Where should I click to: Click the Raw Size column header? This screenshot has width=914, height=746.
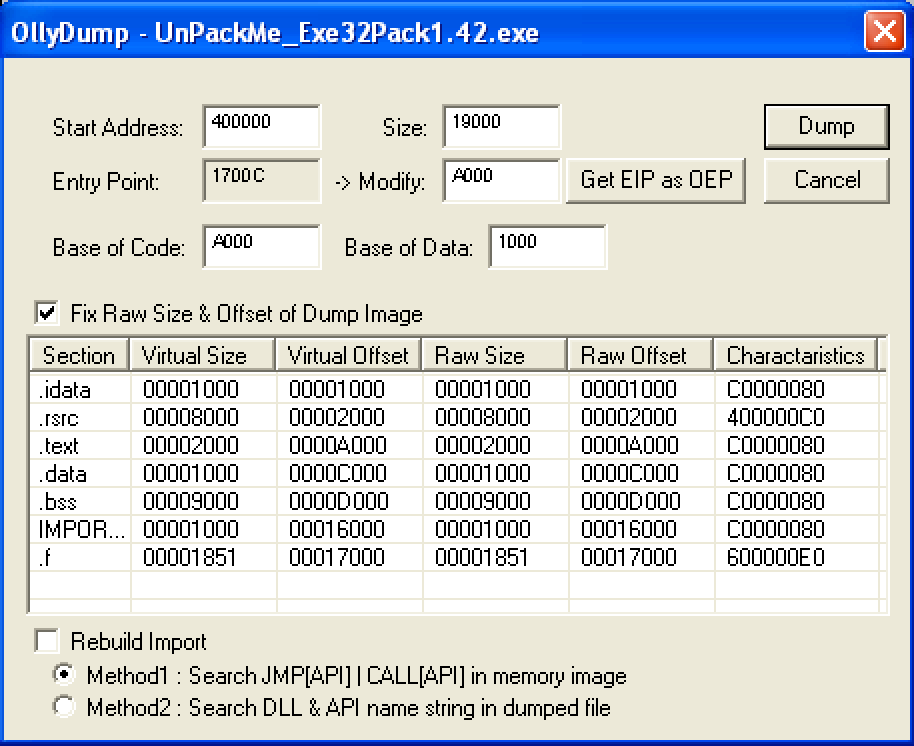pyautogui.click(x=494, y=355)
